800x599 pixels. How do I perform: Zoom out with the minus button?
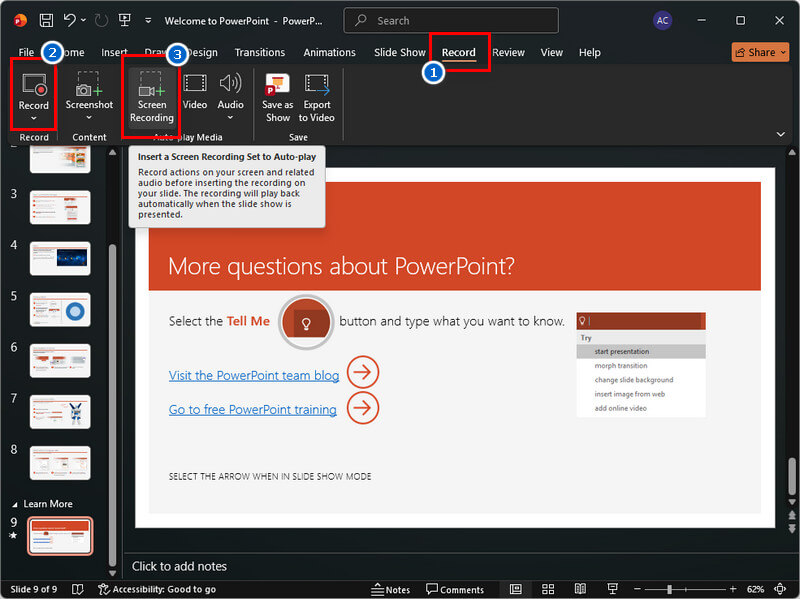[637, 589]
